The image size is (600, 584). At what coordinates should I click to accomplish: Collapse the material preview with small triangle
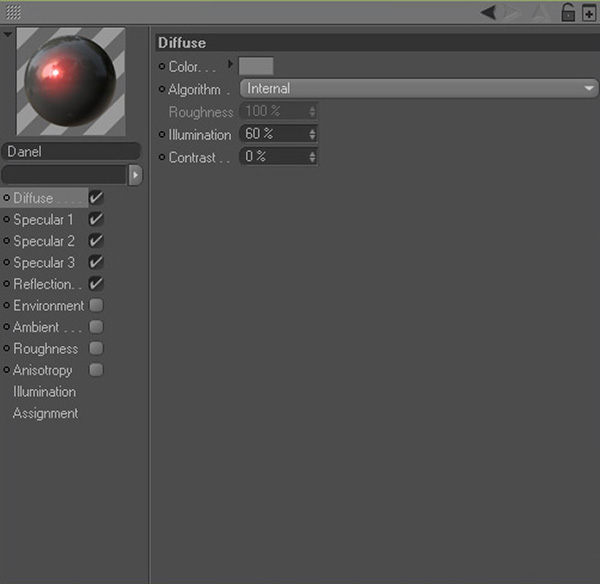(x=7, y=34)
